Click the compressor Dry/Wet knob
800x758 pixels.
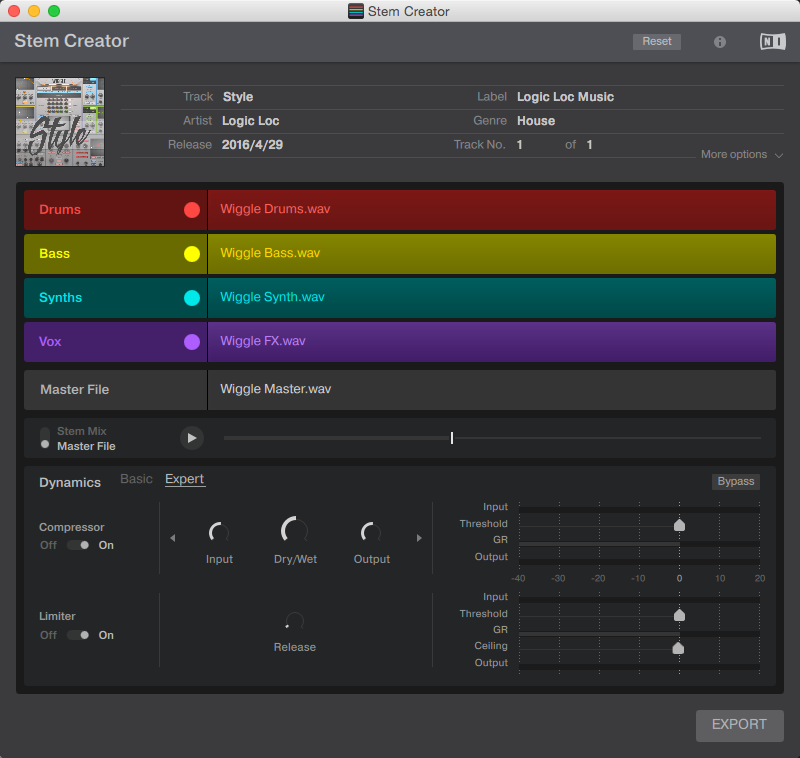295,530
